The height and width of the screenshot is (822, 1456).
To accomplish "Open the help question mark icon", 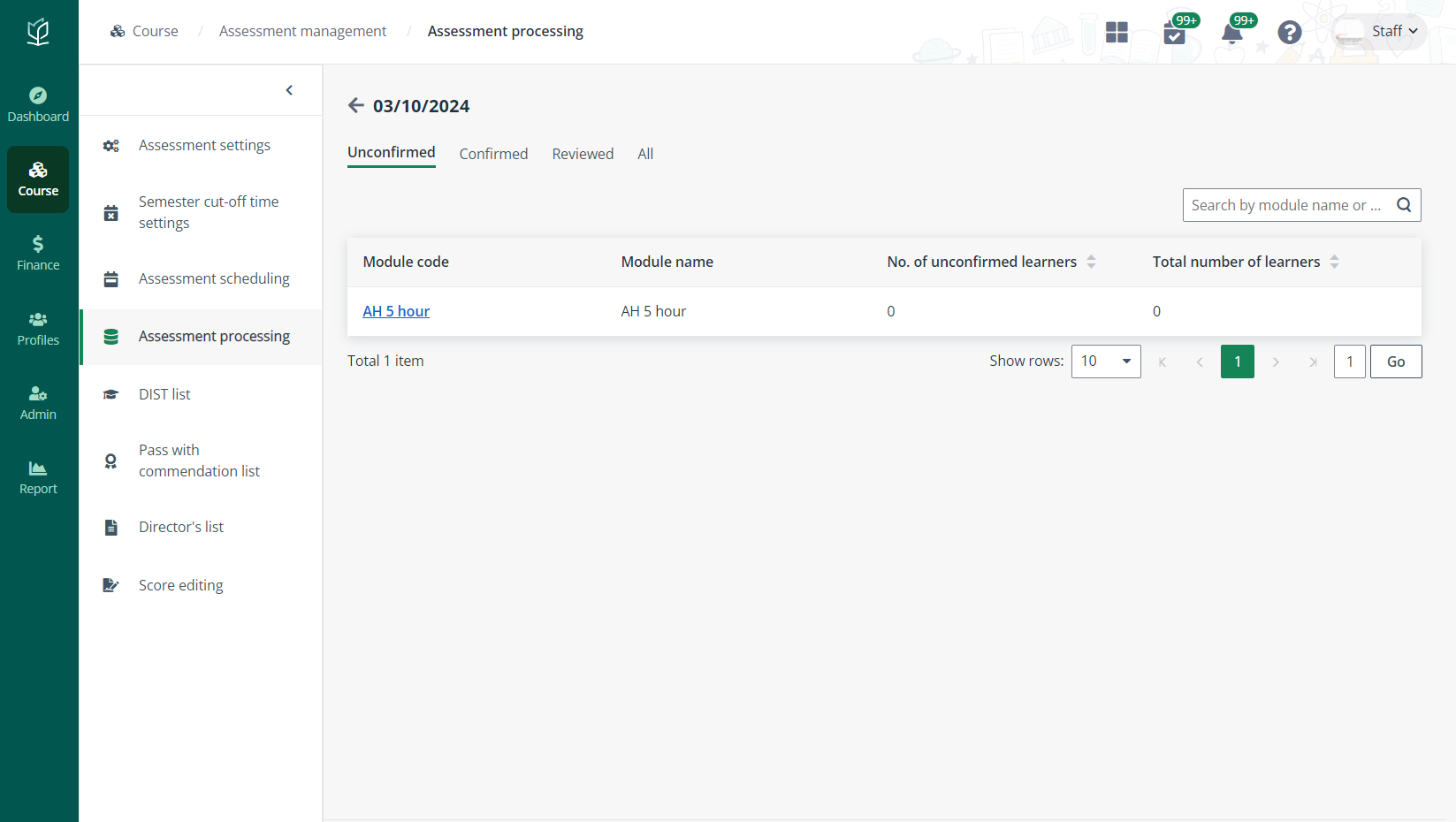I will click(1290, 33).
